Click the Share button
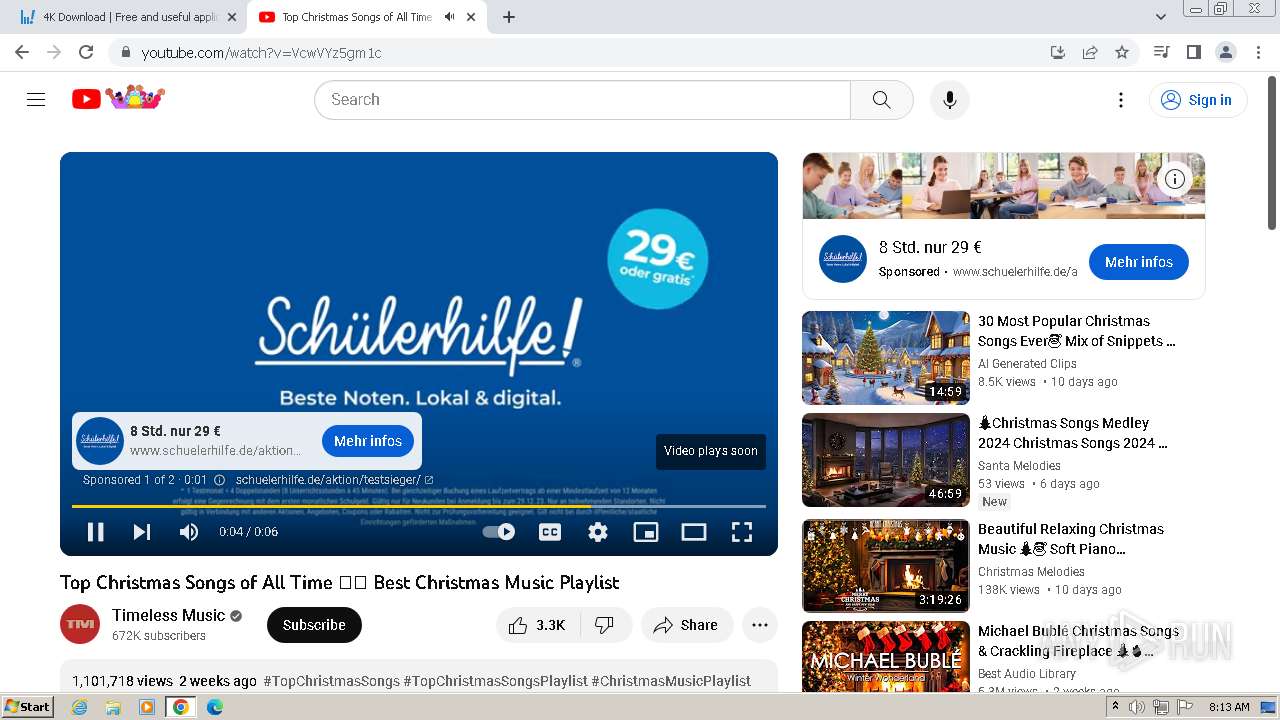The height and width of the screenshot is (720, 1280). pyautogui.click(x=686, y=625)
